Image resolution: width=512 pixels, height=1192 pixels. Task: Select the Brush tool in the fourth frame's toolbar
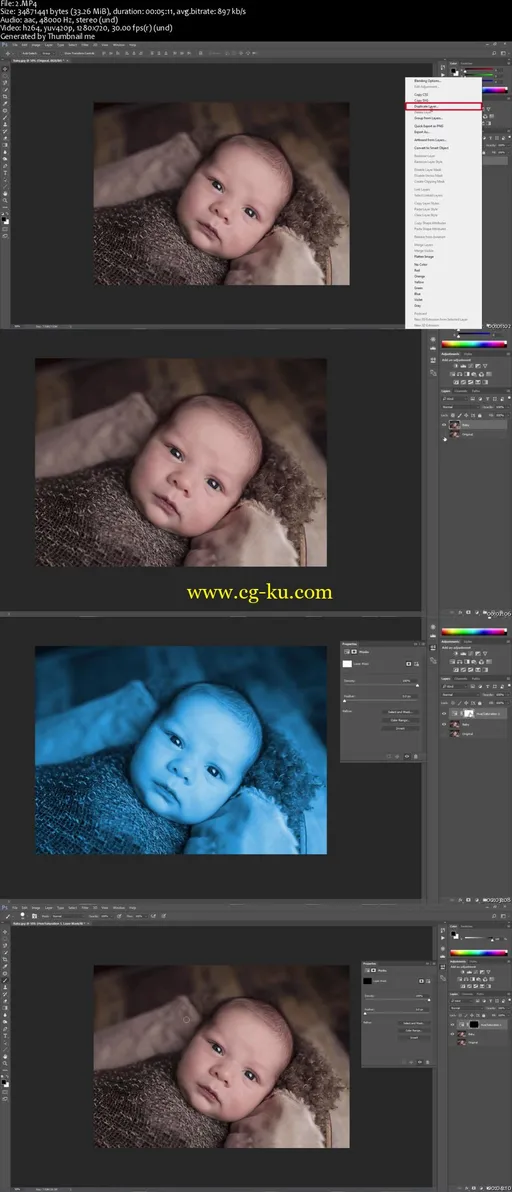click(5, 979)
